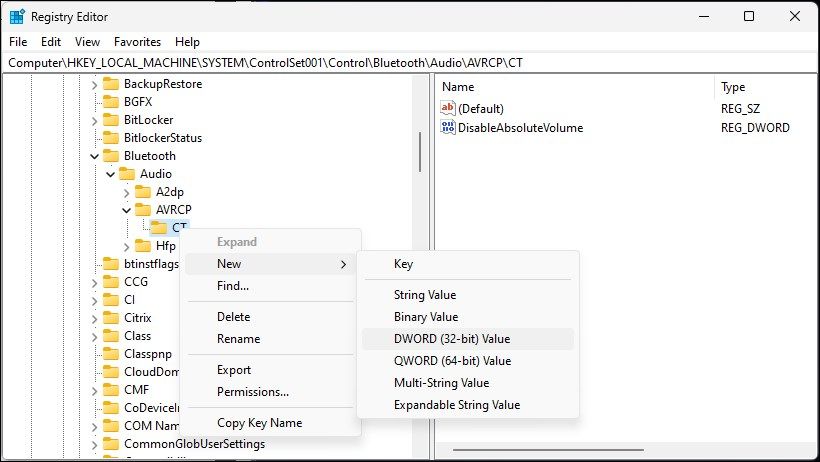Click the DisableAbsoluteVolume DWORD value icon
The image size is (820, 462).
pyautogui.click(x=448, y=128)
